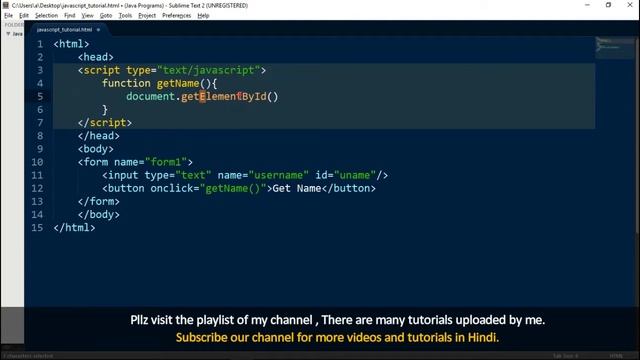Switch to the javascript_tutorial.html tab

(x=64, y=29)
